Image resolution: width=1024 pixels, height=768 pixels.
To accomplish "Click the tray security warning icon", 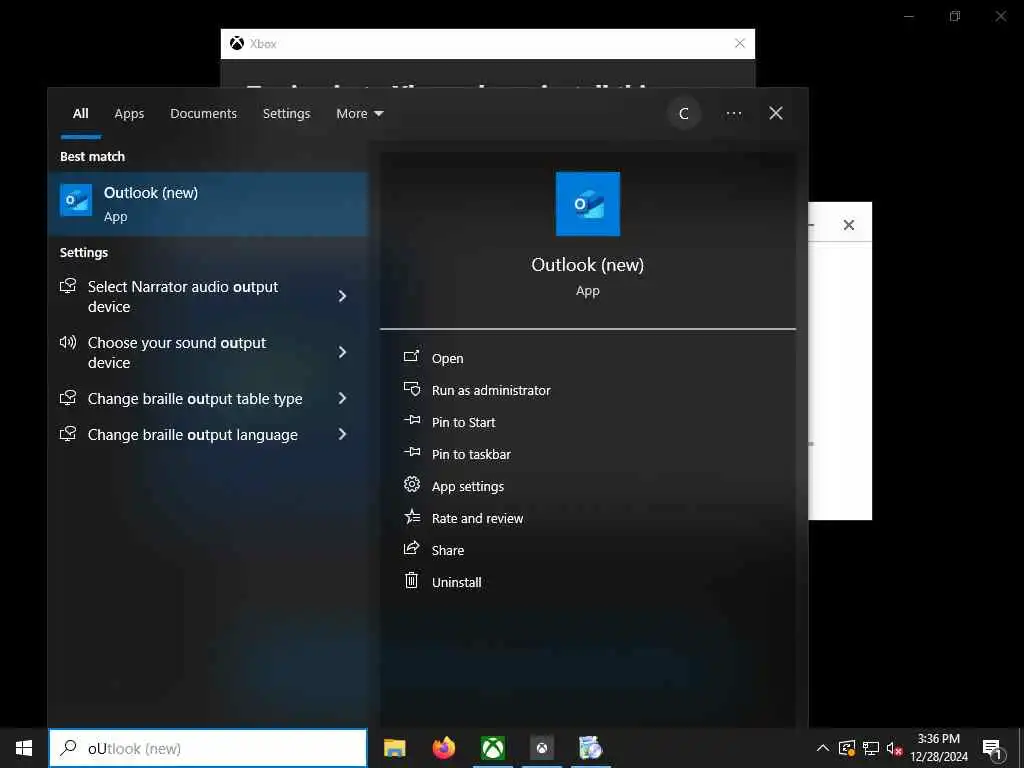I will point(847,748).
